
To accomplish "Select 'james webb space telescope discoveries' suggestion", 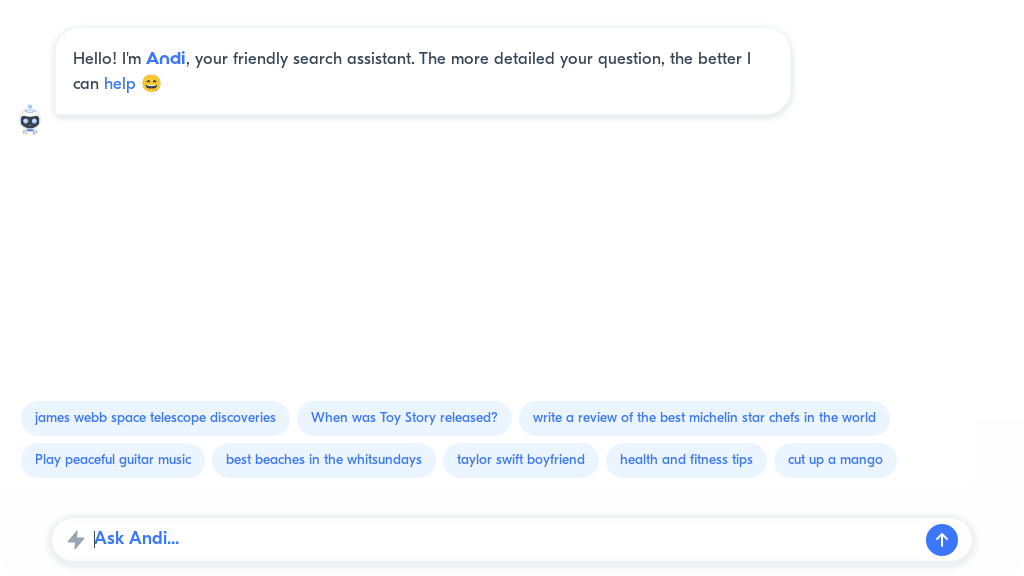I will tap(155, 418).
